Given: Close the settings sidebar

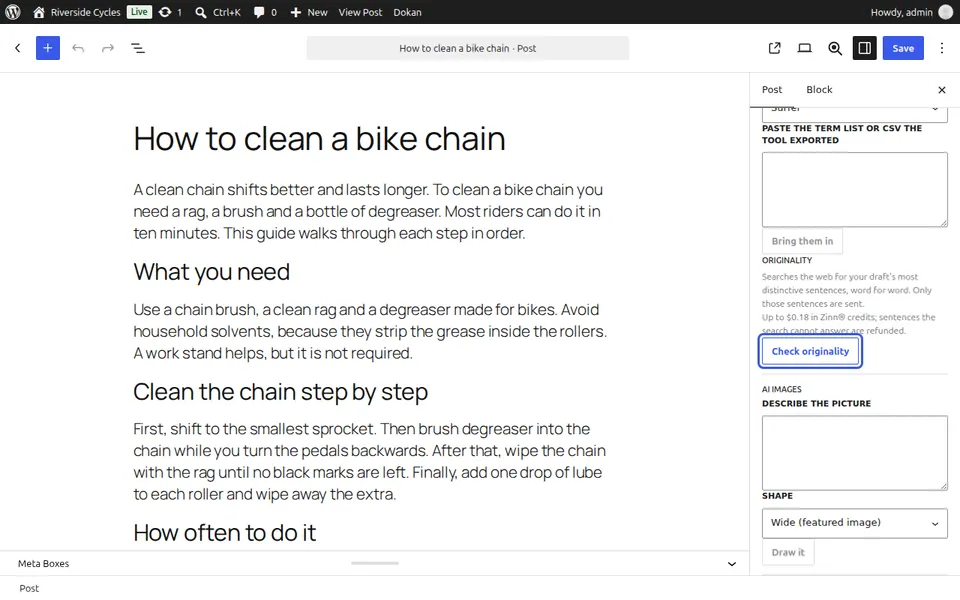Looking at the screenshot, I should tap(942, 90).
